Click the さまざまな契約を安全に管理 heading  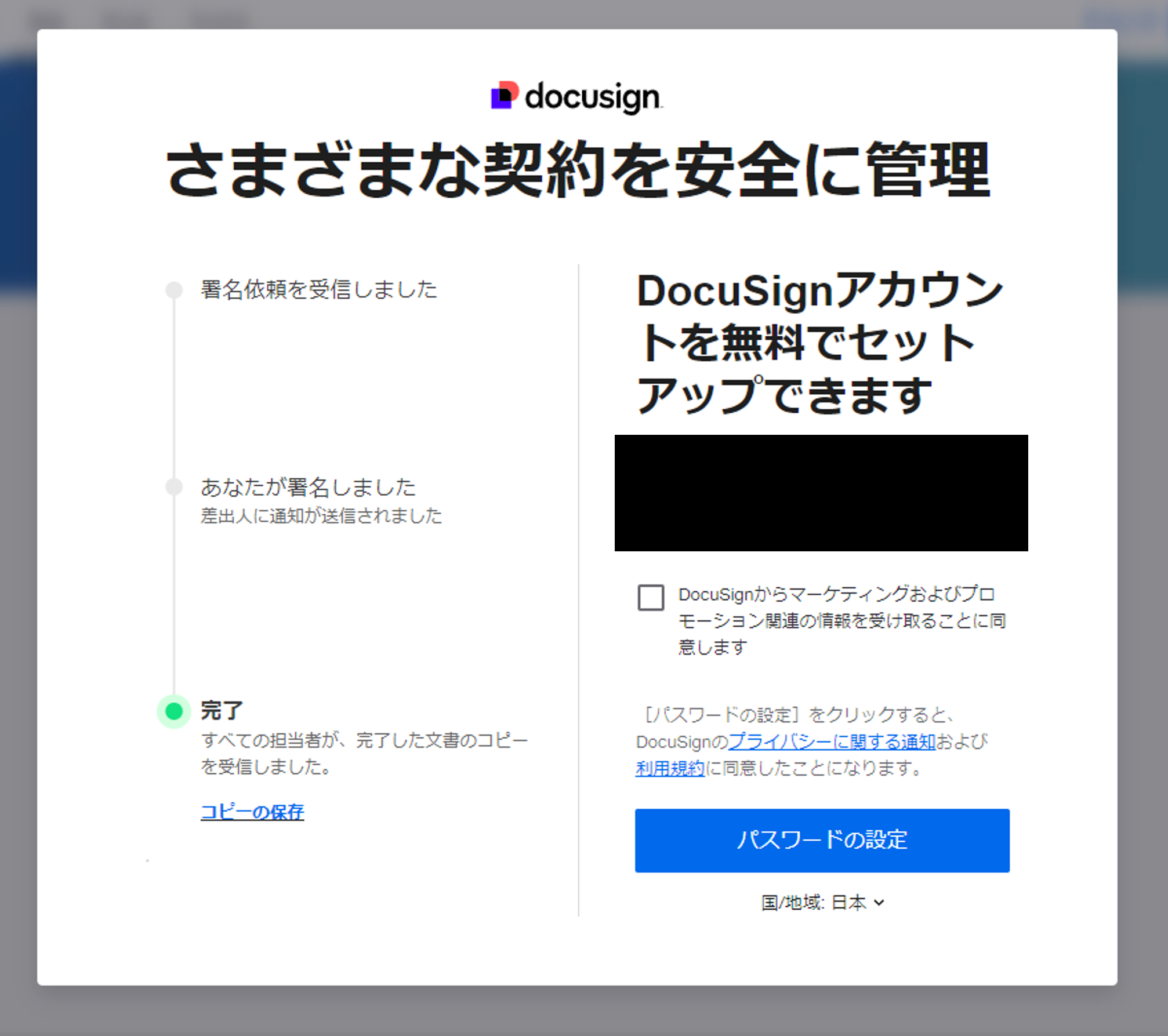tap(578, 170)
